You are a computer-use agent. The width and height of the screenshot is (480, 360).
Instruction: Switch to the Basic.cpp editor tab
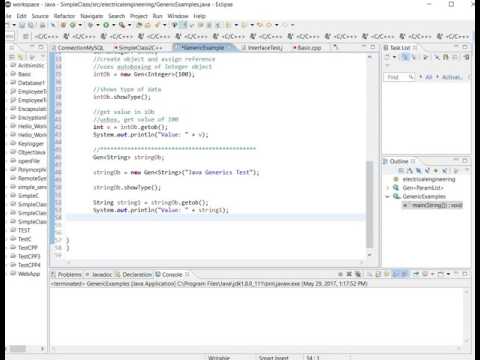click(307, 48)
